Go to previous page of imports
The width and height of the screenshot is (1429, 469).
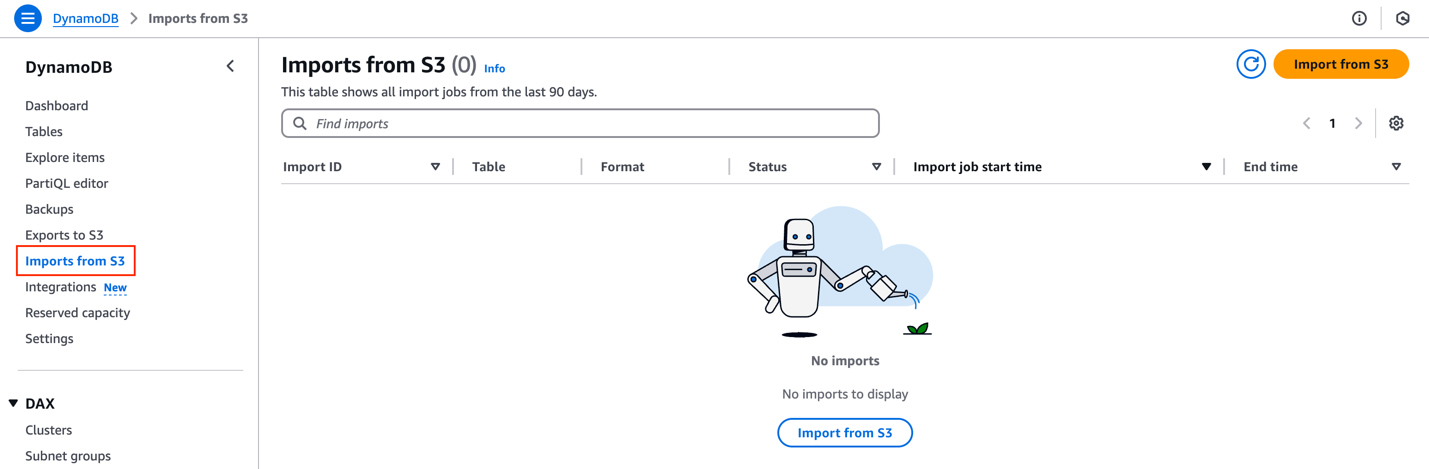(x=1306, y=123)
